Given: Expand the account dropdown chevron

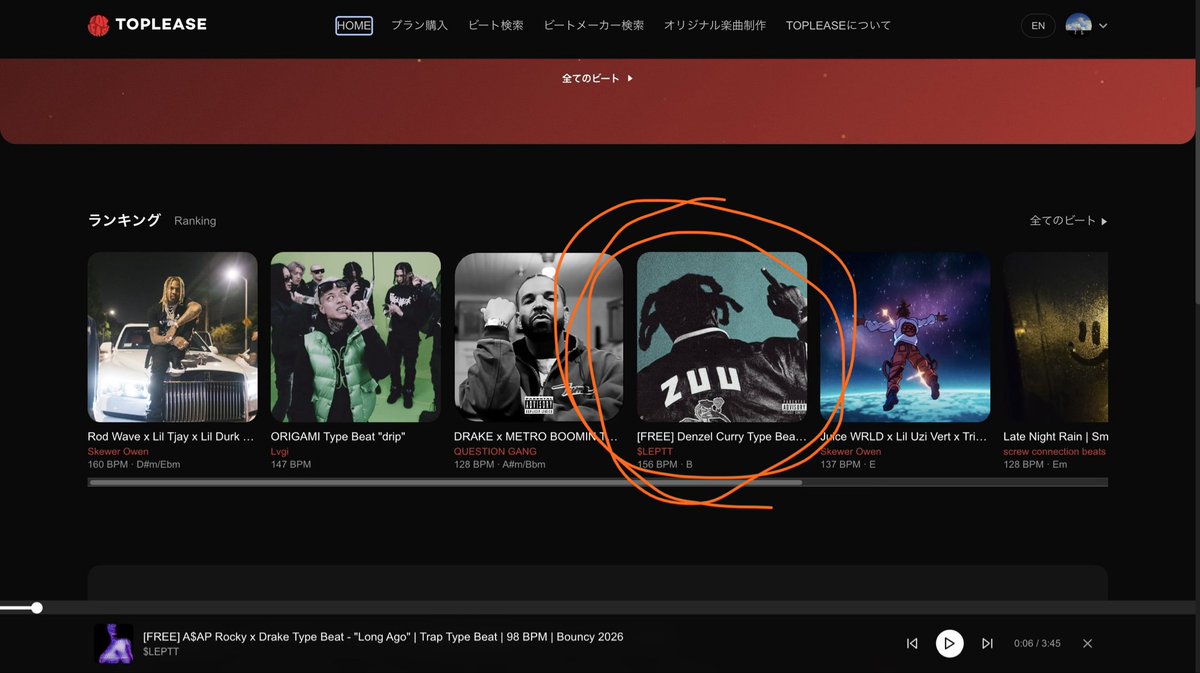Looking at the screenshot, I should [1103, 26].
